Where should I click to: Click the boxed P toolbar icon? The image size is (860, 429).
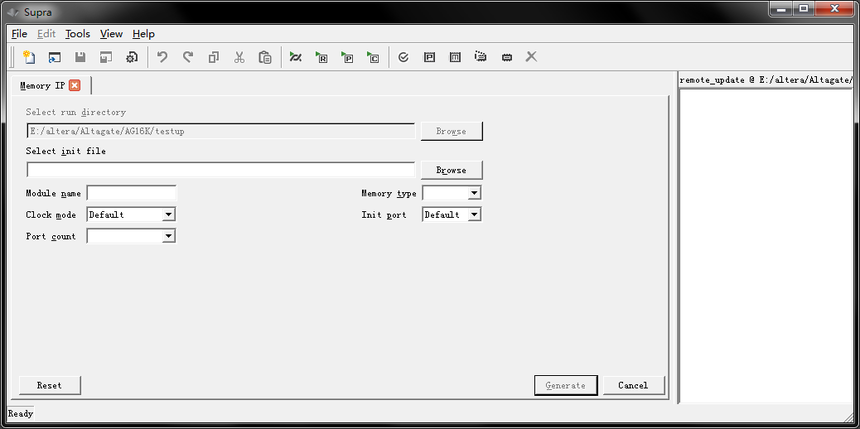tap(429, 57)
